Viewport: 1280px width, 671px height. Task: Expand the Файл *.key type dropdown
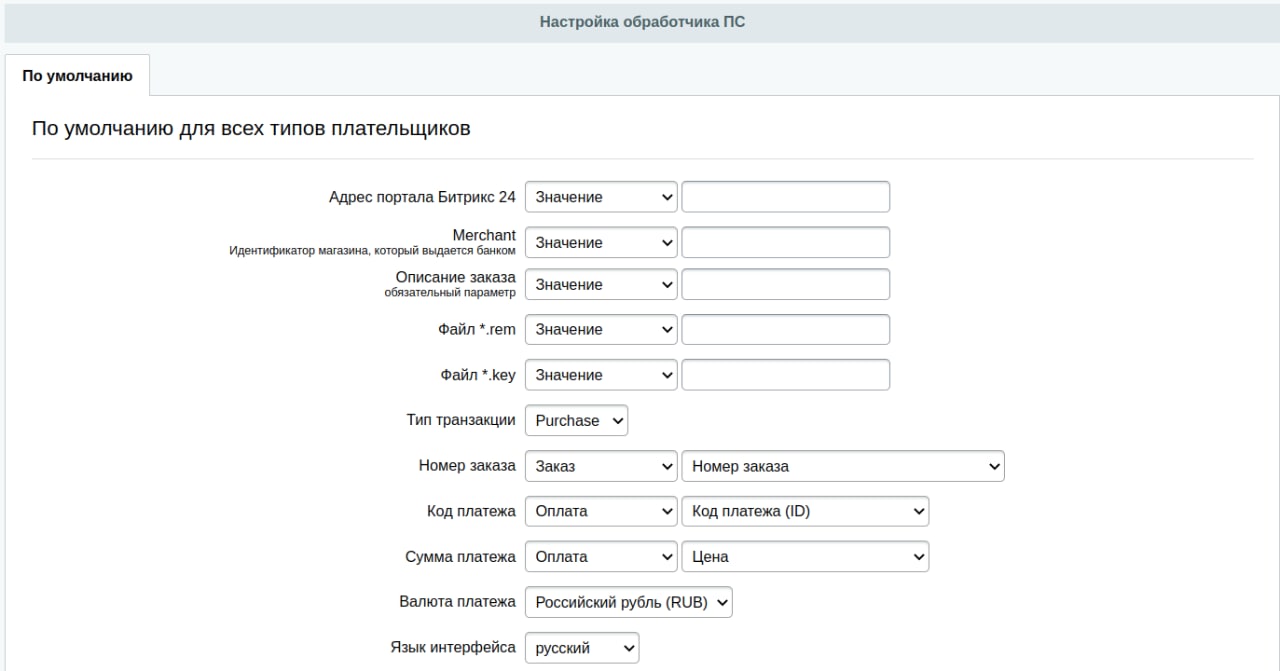click(601, 375)
